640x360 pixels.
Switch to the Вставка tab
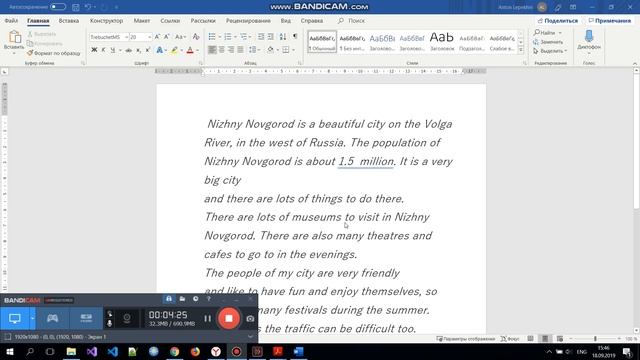(69, 20)
